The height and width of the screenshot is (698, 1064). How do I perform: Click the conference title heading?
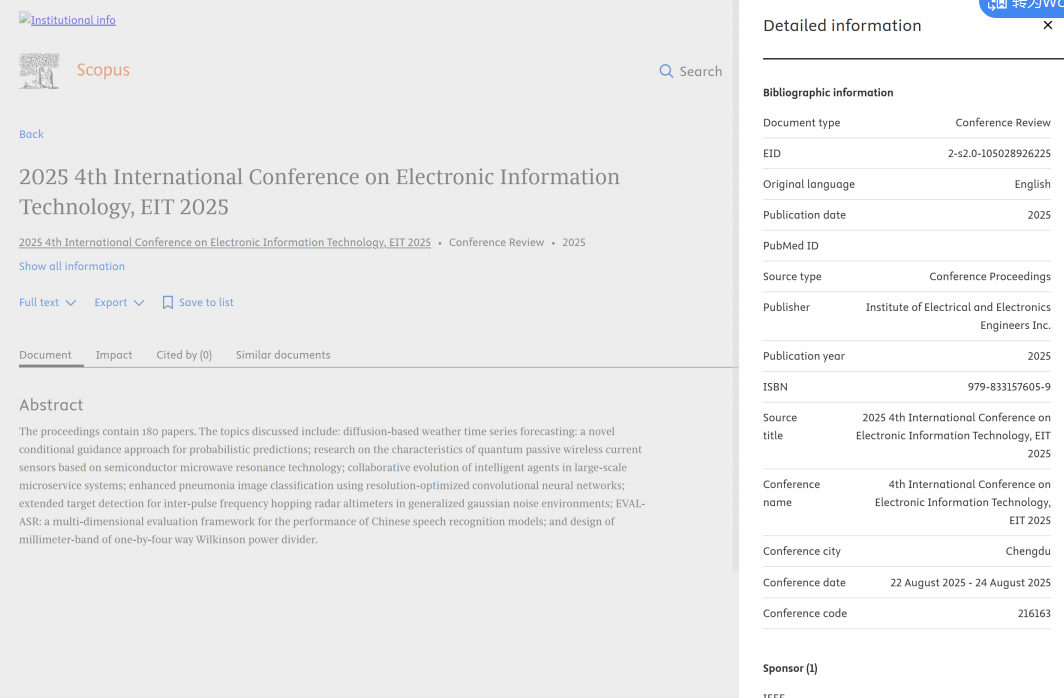(x=319, y=191)
